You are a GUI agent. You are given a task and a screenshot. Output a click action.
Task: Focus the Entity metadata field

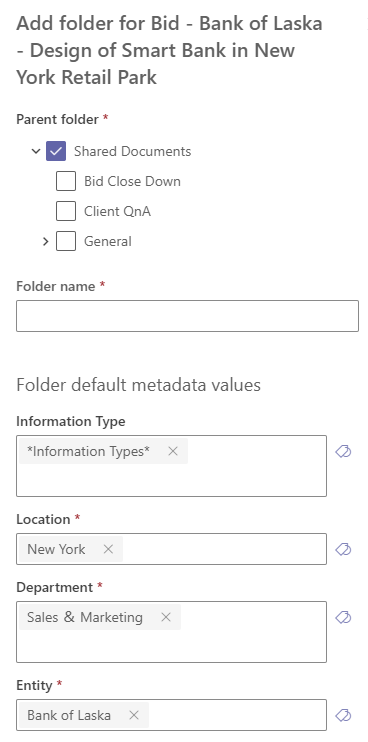coord(171,715)
